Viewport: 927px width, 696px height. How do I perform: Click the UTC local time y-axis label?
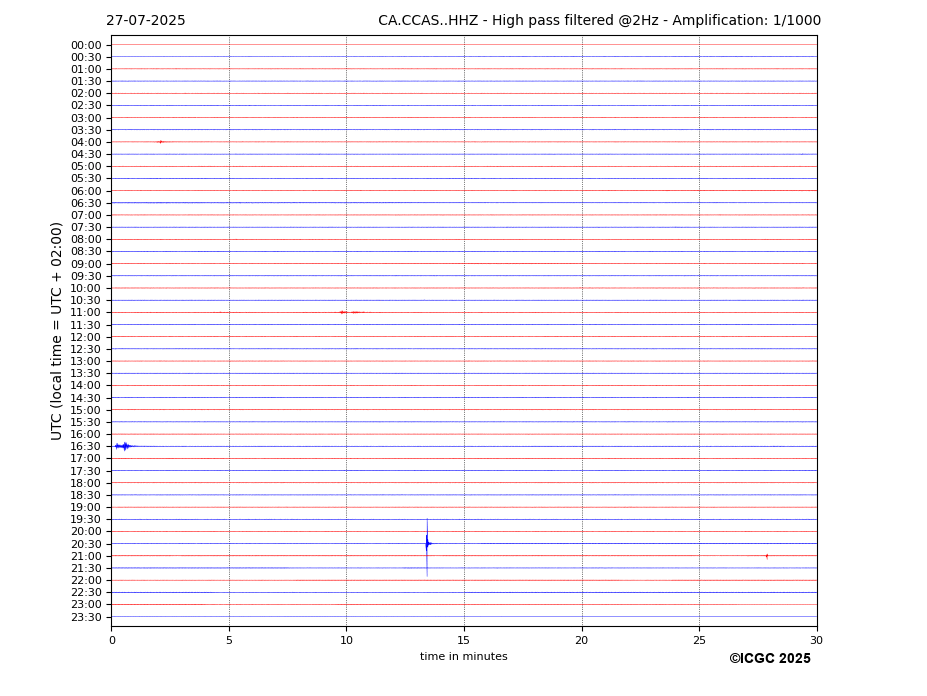56,331
